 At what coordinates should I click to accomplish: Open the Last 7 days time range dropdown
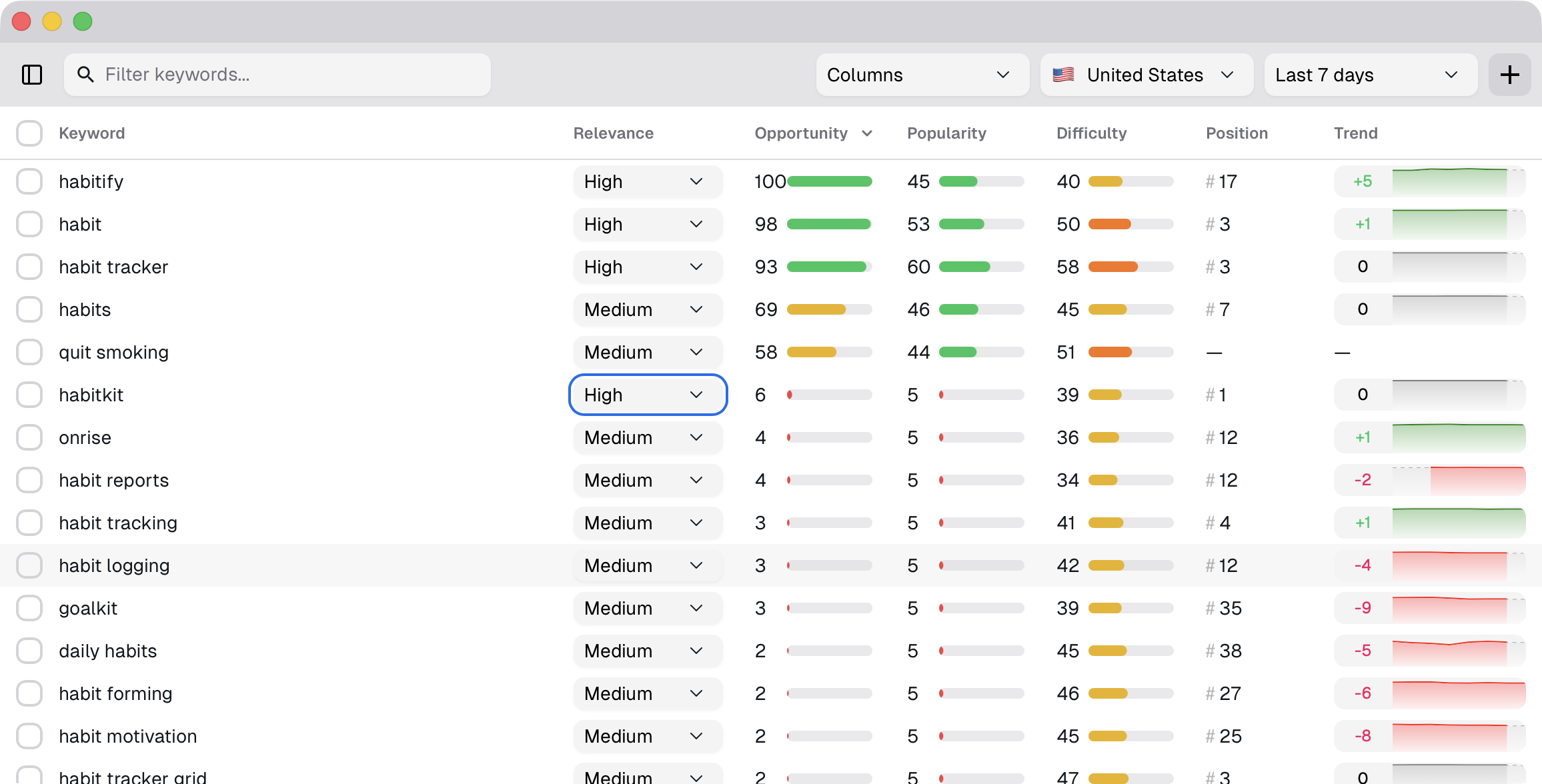point(1370,75)
